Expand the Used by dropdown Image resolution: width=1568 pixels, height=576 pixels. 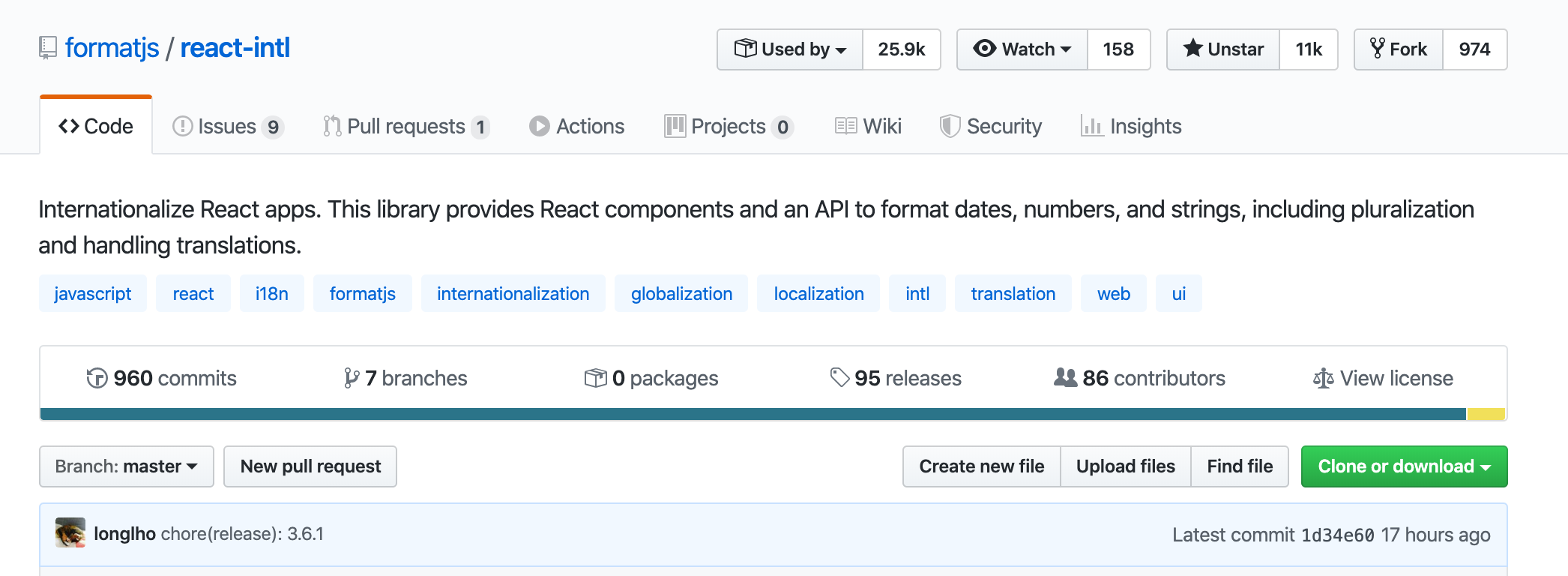[790, 49]
